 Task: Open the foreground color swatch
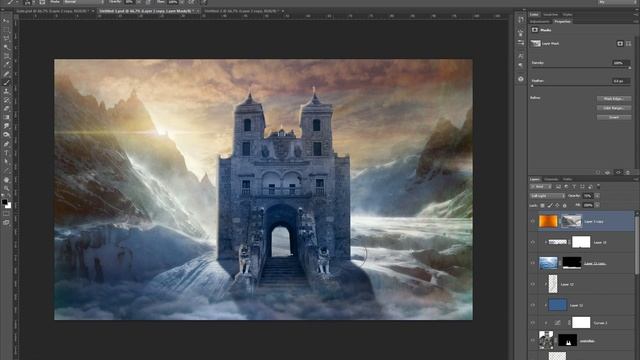click(x=4, y=202)
